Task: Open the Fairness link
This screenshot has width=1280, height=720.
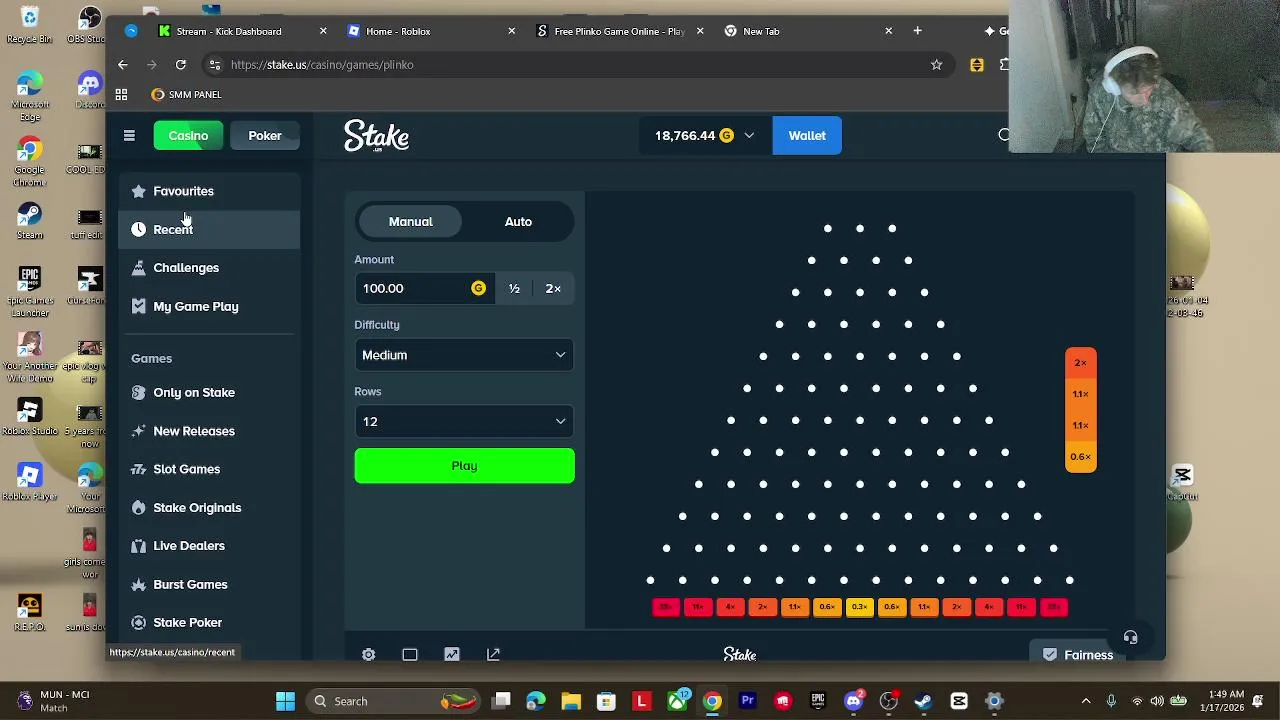Action: click(1079, 655)
